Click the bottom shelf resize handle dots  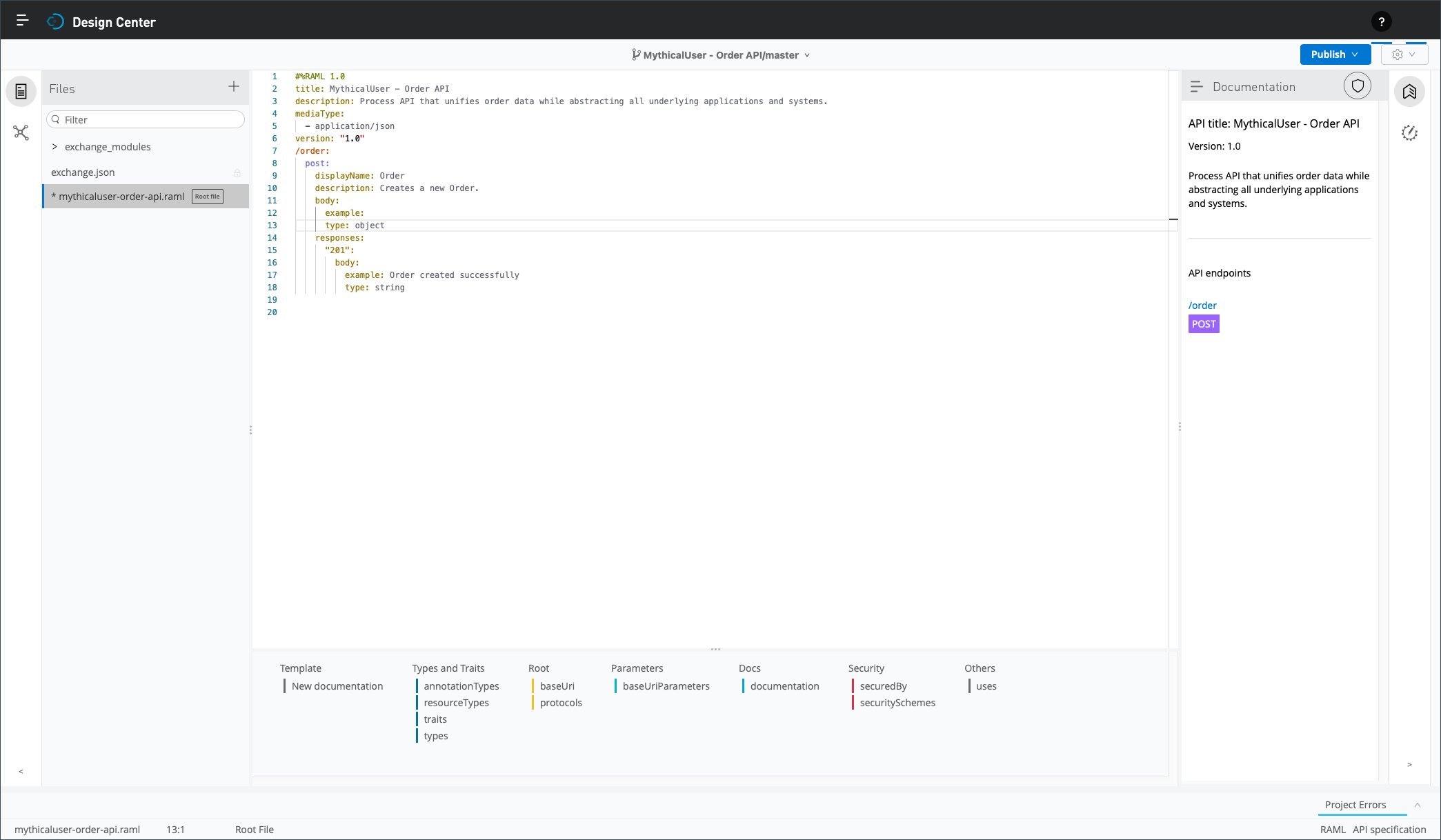pos(716,650)
